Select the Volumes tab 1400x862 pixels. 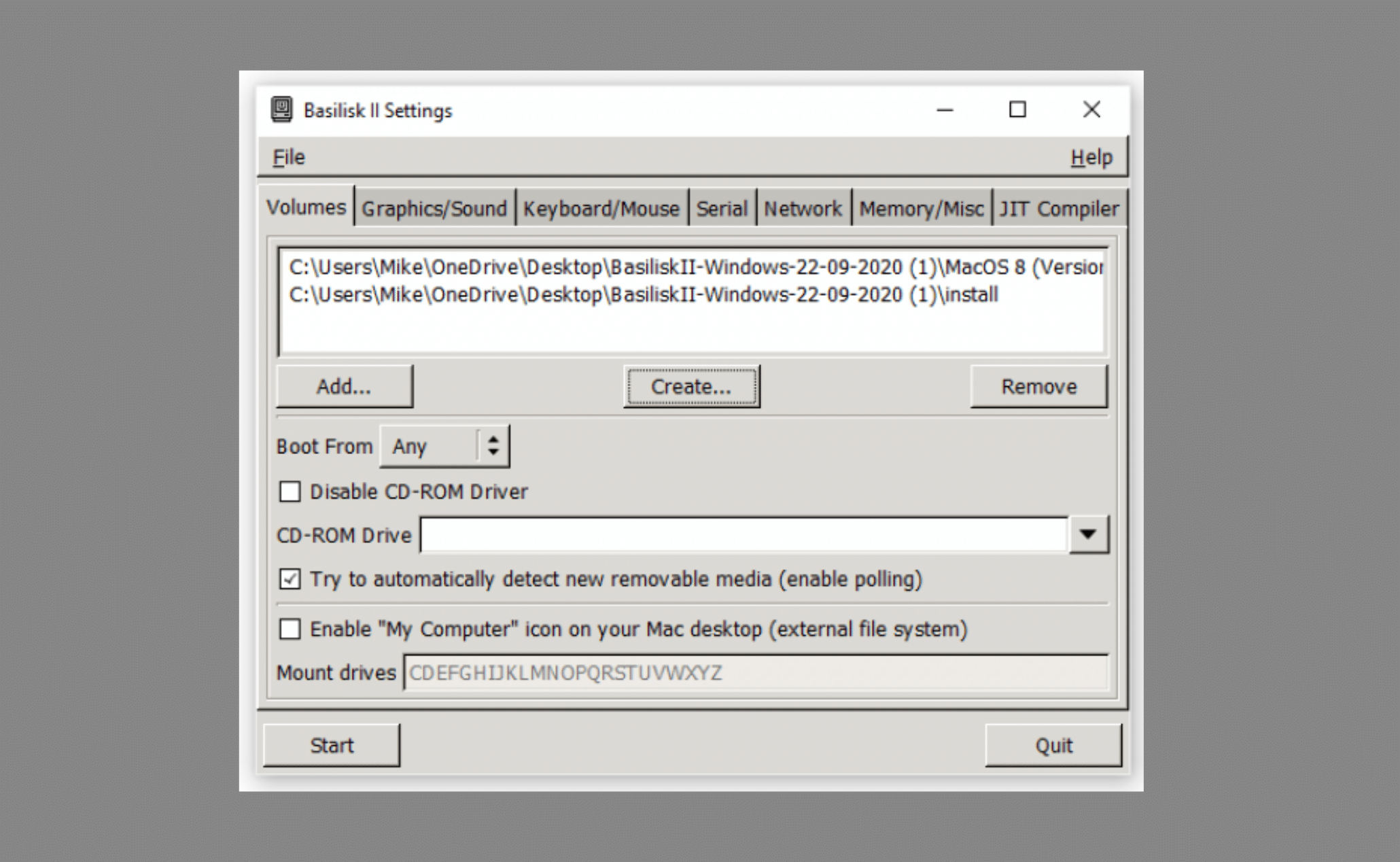(306, 207)
